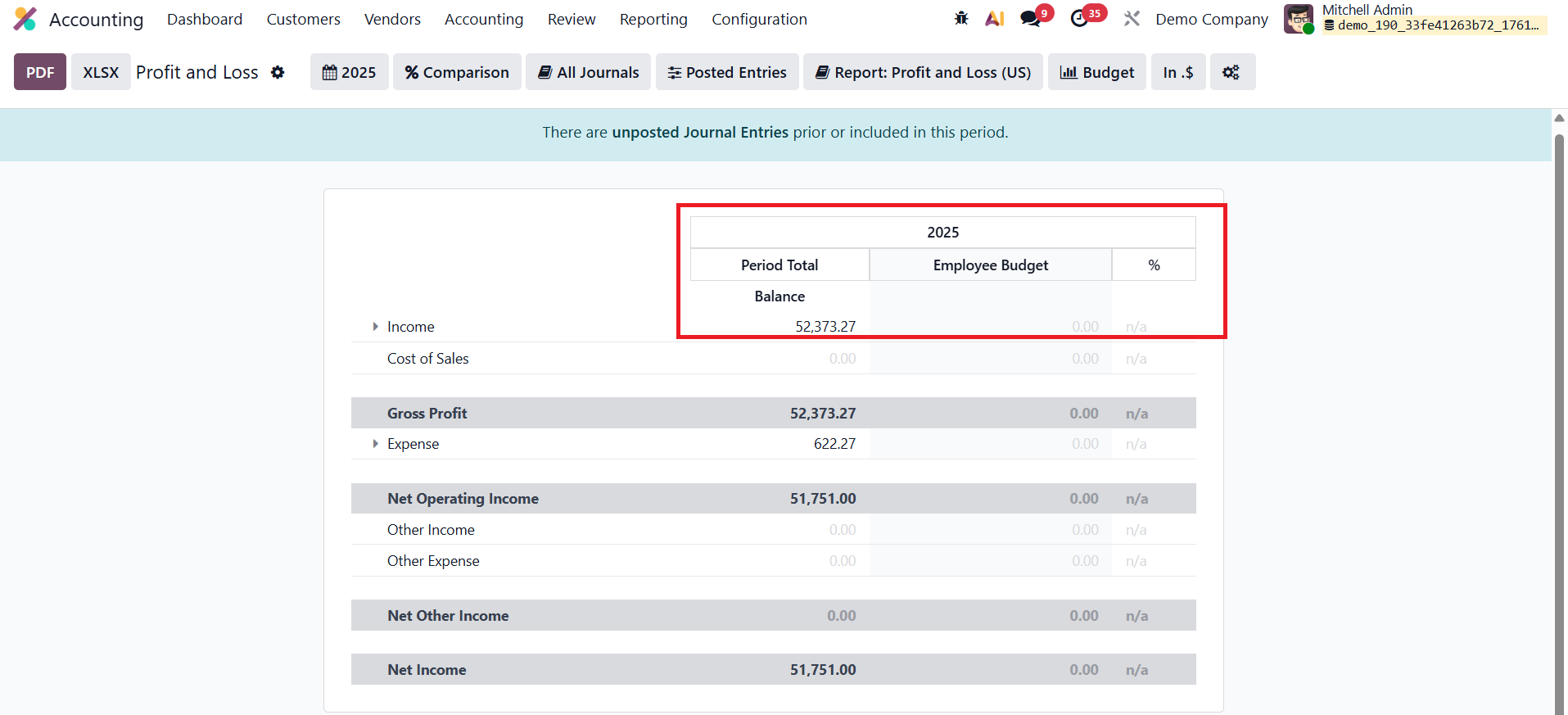1568x715 pixels.
Task: Click the 2025 column group header
Action: (943, 232)
